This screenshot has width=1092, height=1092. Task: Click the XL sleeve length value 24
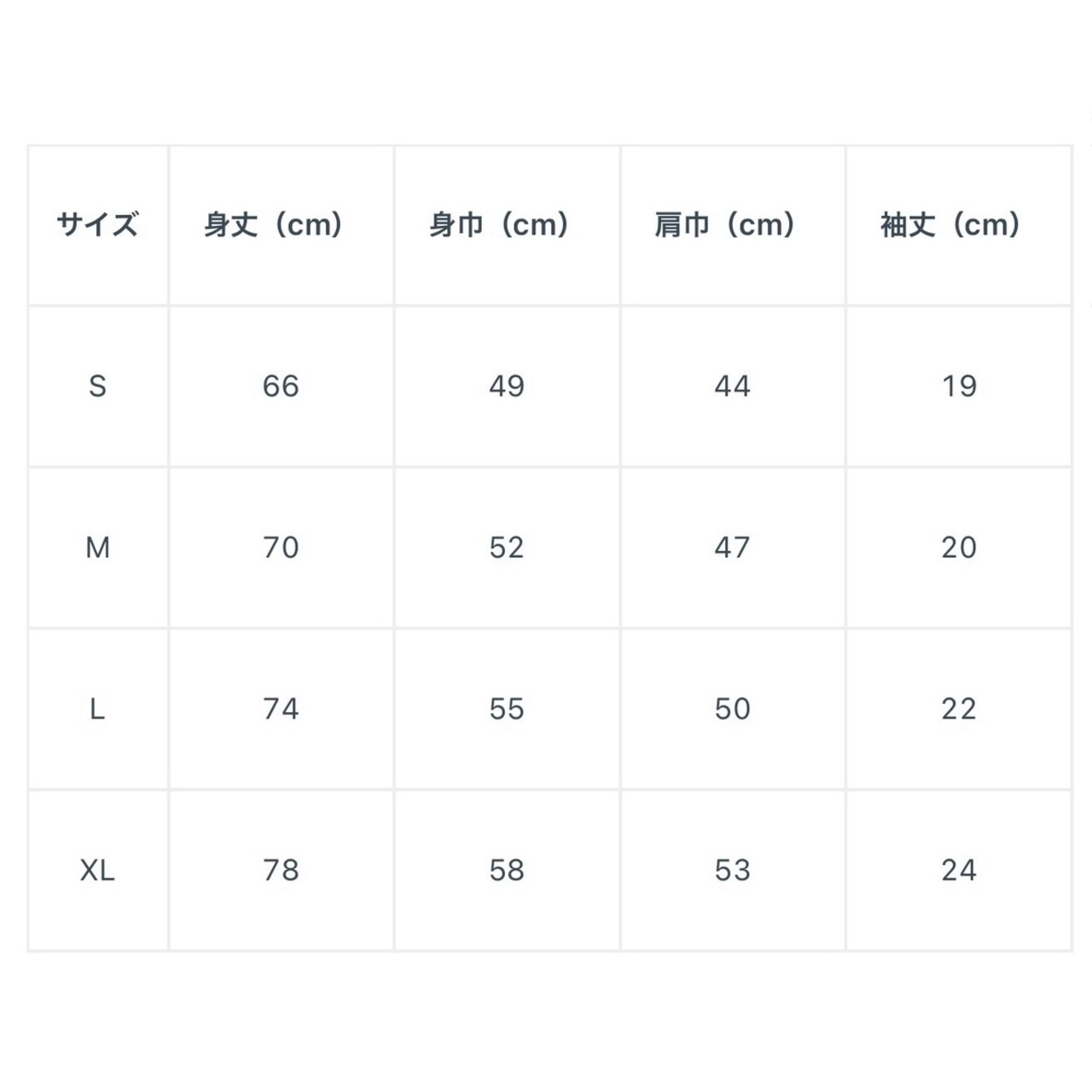(x=959, y=870)
